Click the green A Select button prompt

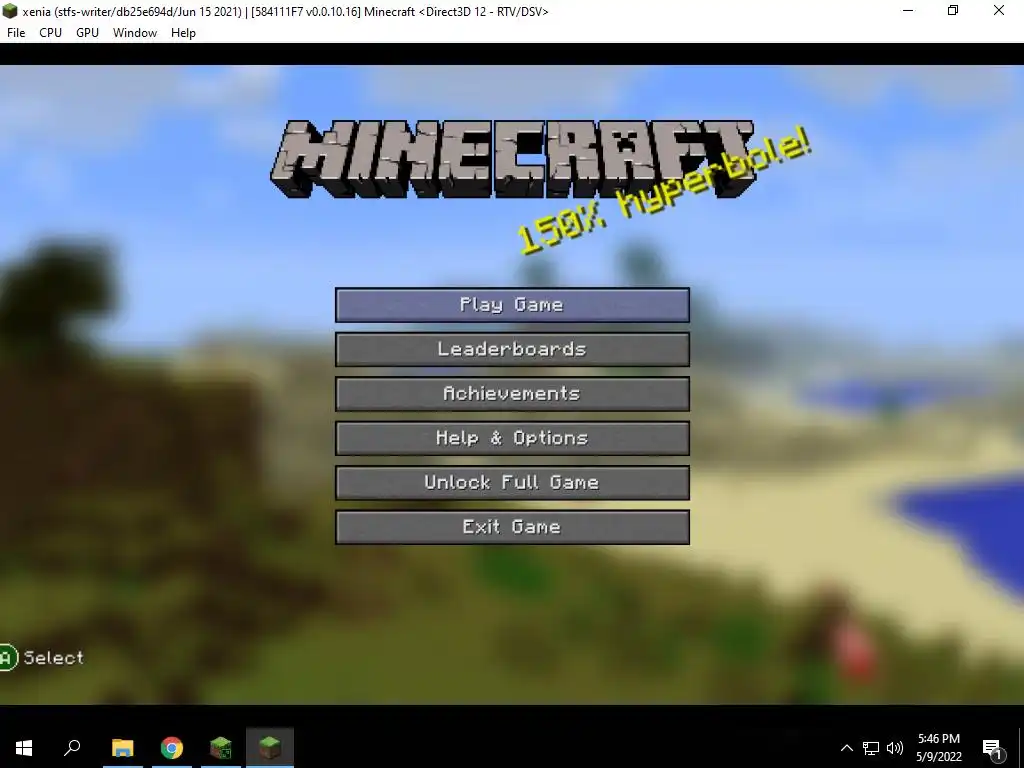[x=42, y=658]
